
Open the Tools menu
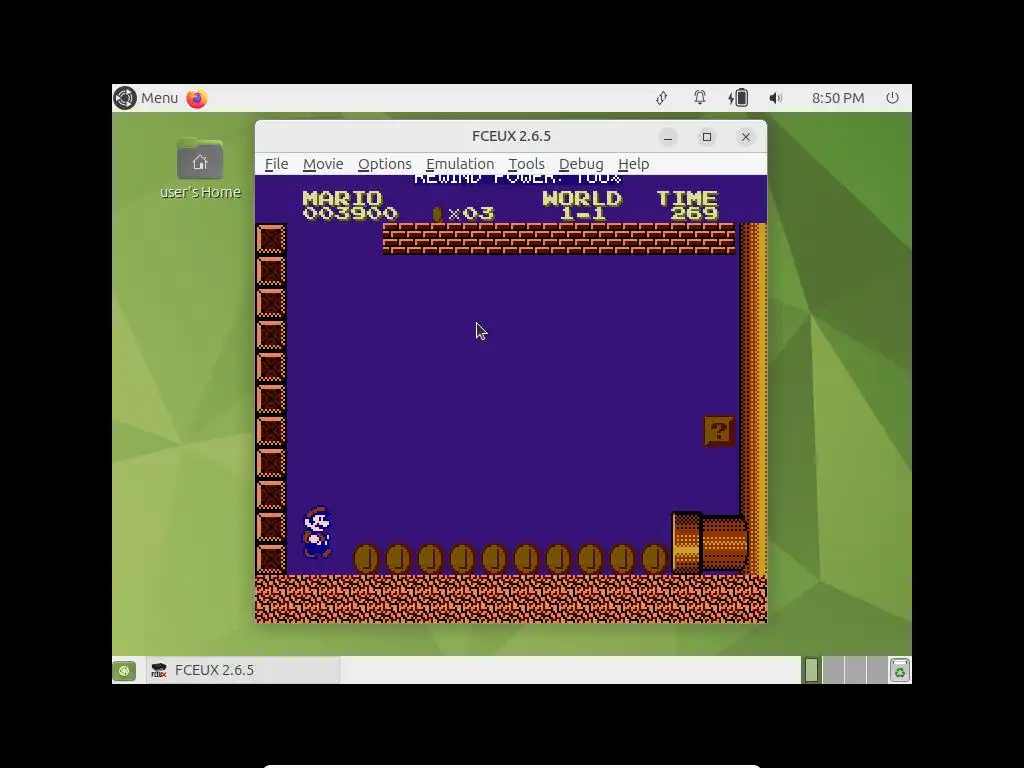click(x=526, y=164)
